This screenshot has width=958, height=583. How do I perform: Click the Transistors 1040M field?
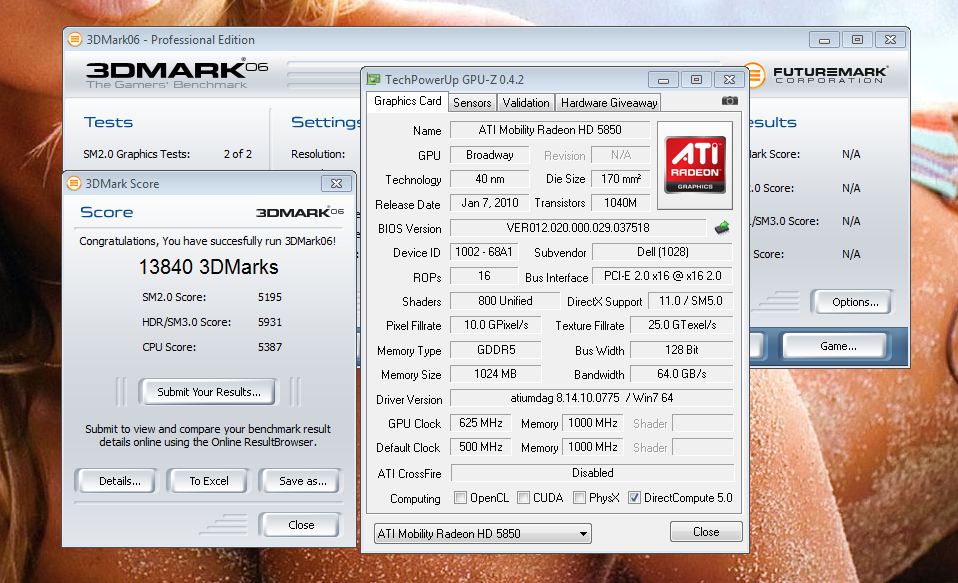point(620,202)
